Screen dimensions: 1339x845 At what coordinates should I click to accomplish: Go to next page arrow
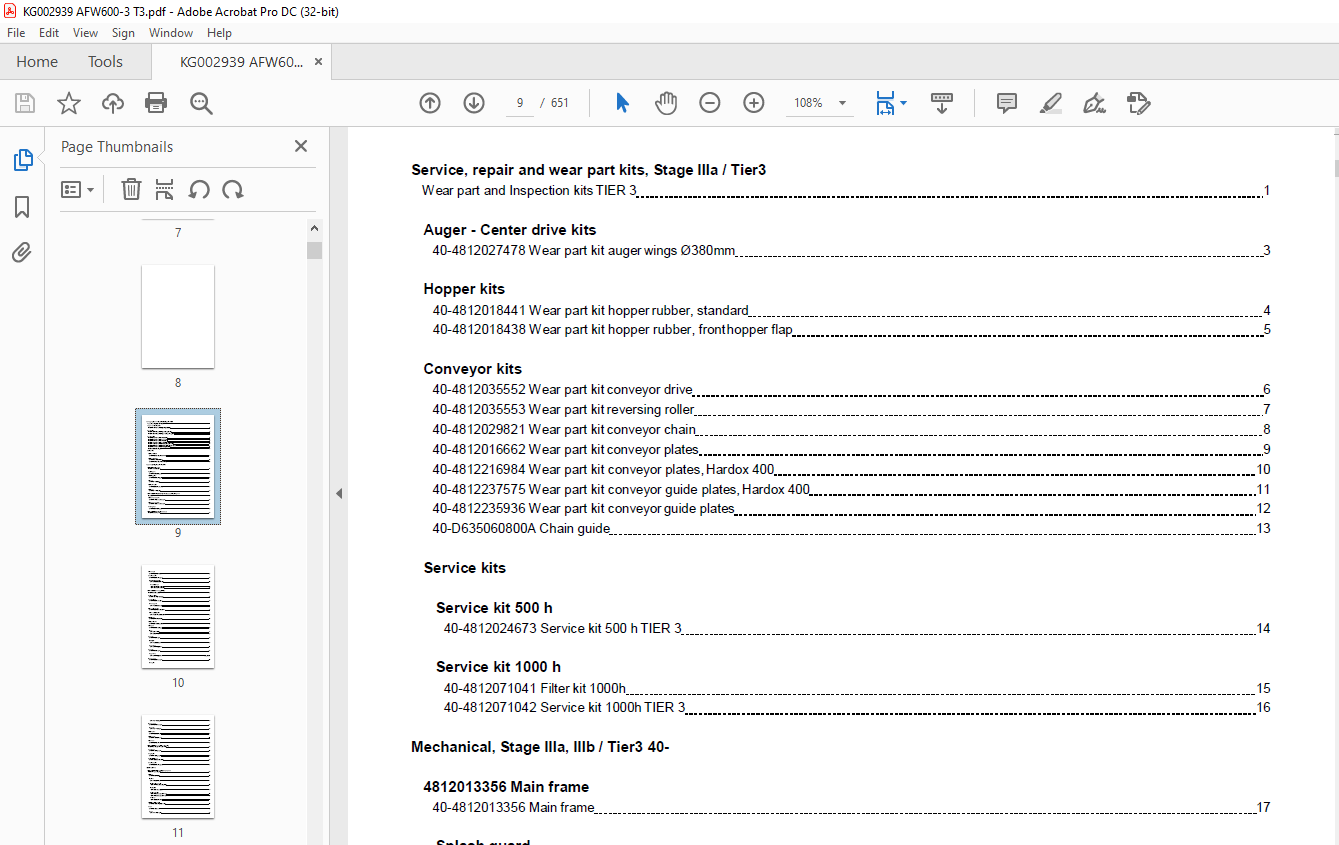(474, 103)
